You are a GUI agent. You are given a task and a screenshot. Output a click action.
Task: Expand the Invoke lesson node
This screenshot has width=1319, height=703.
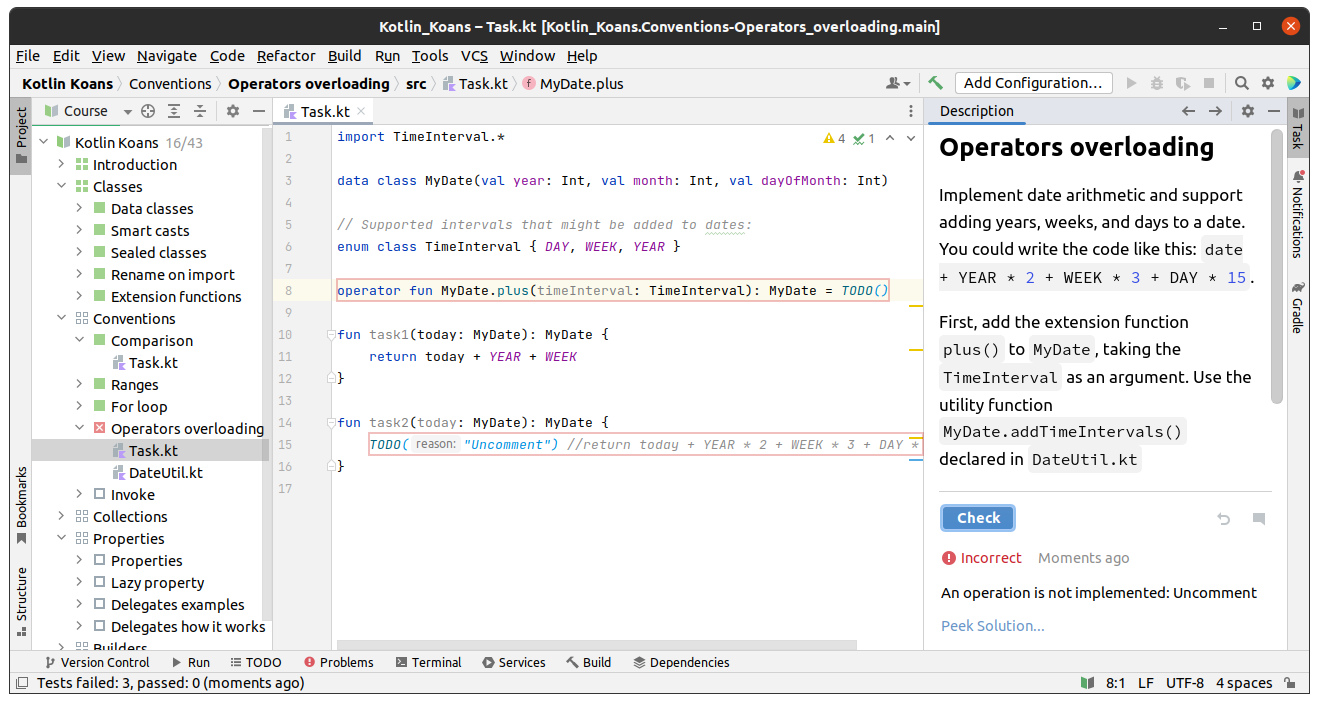[79, 494]
